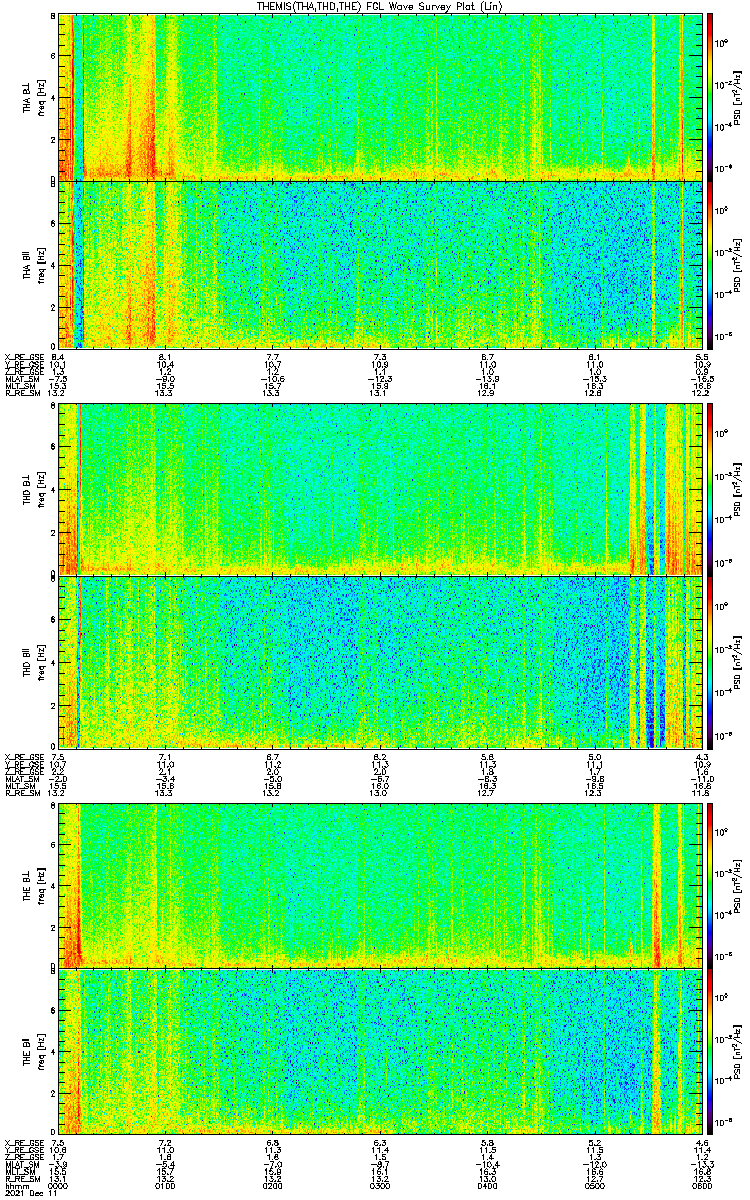Viewport: 750px width, 1200px height.
Task: Click the '0300' time tick label
Action: click(380, 1185)
